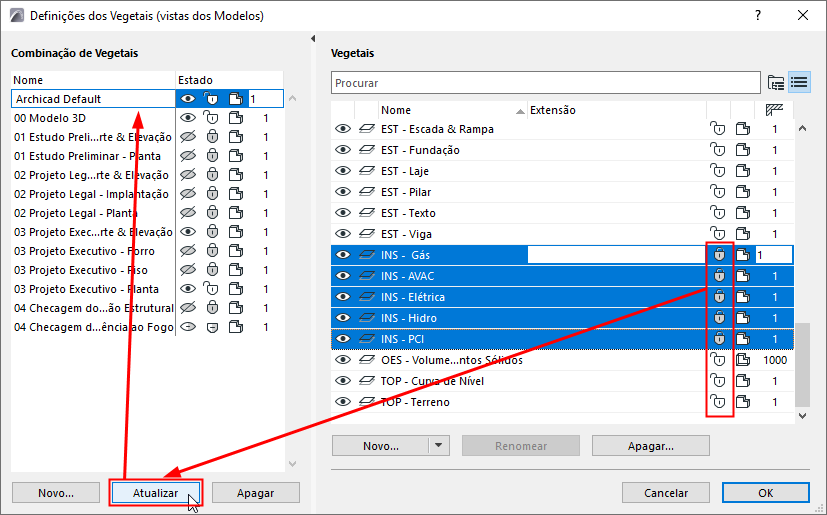Viewport: 827px width, 515px height.
Task: Click layers list scrollbar up arrow
Action: (802, 128)
